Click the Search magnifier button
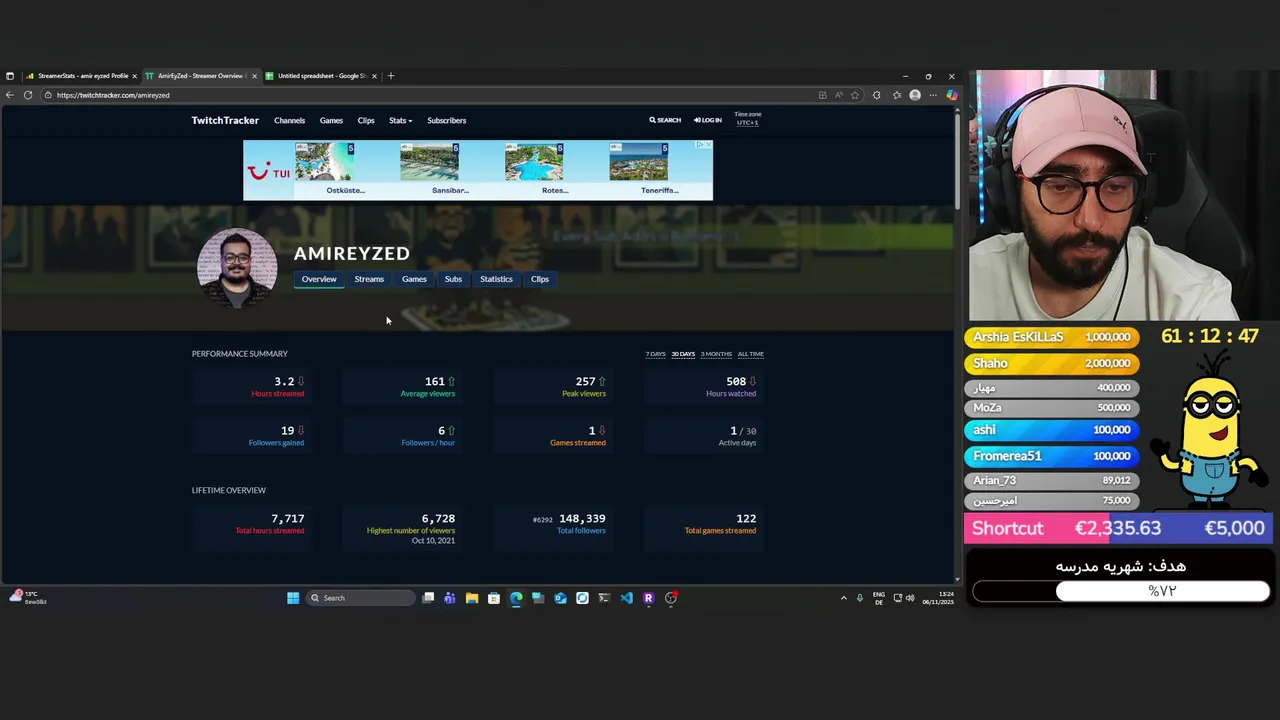The image size is (1280, 720). point(665,120)
